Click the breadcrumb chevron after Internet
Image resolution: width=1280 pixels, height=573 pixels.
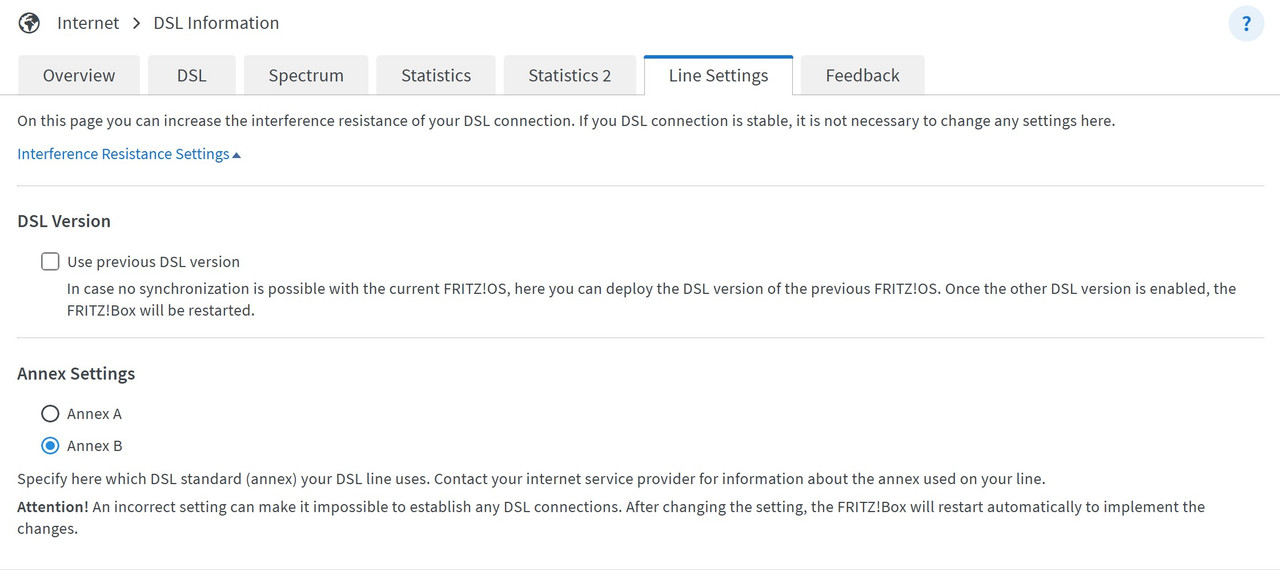tap(136, 23)
